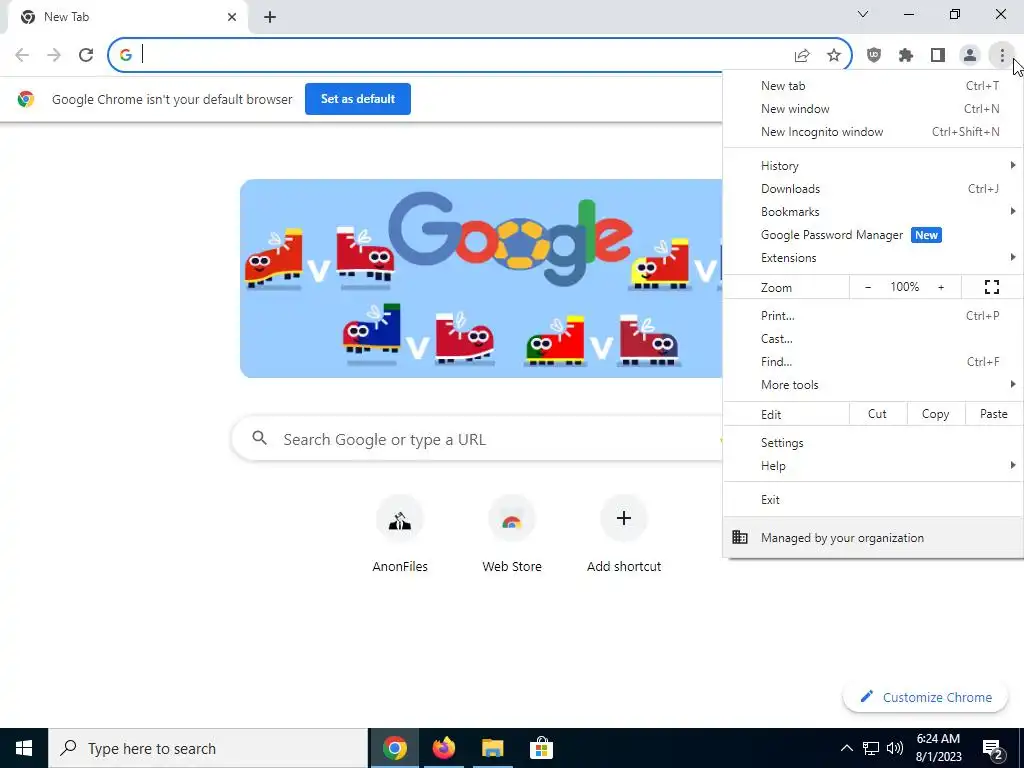
Task: Choose Cast... from the menu
Action: (x=873, y=339)
